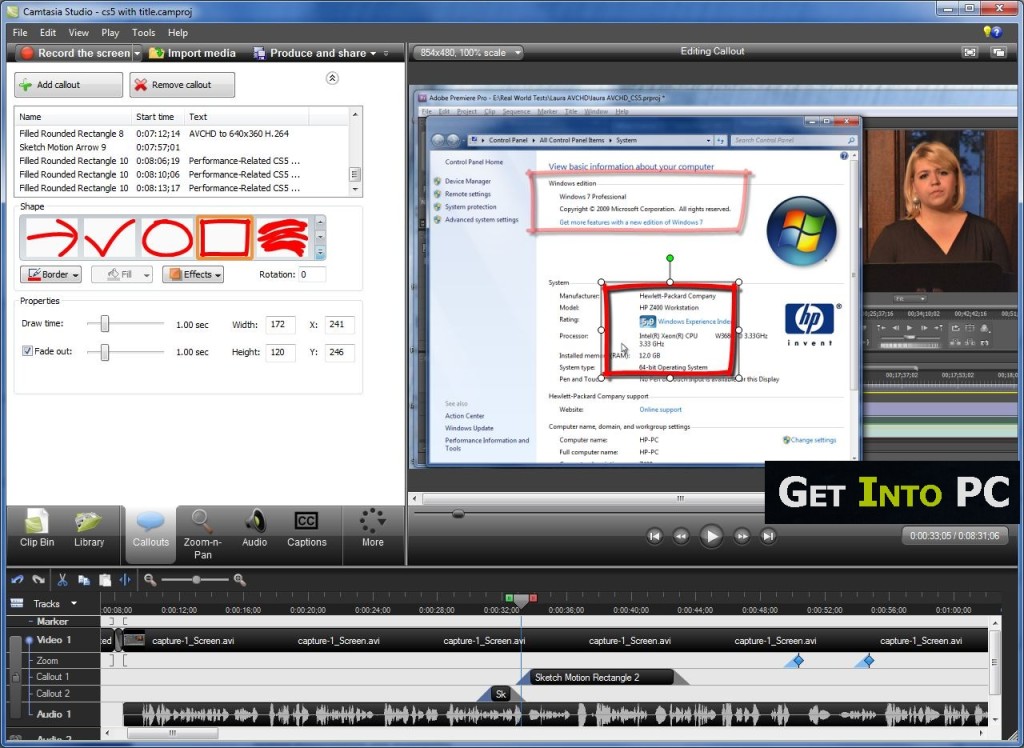The width and height of the screenshot is (1024, 748).
Task: Select the red rectangle sketch shape
Action: (x=225, y=237)
